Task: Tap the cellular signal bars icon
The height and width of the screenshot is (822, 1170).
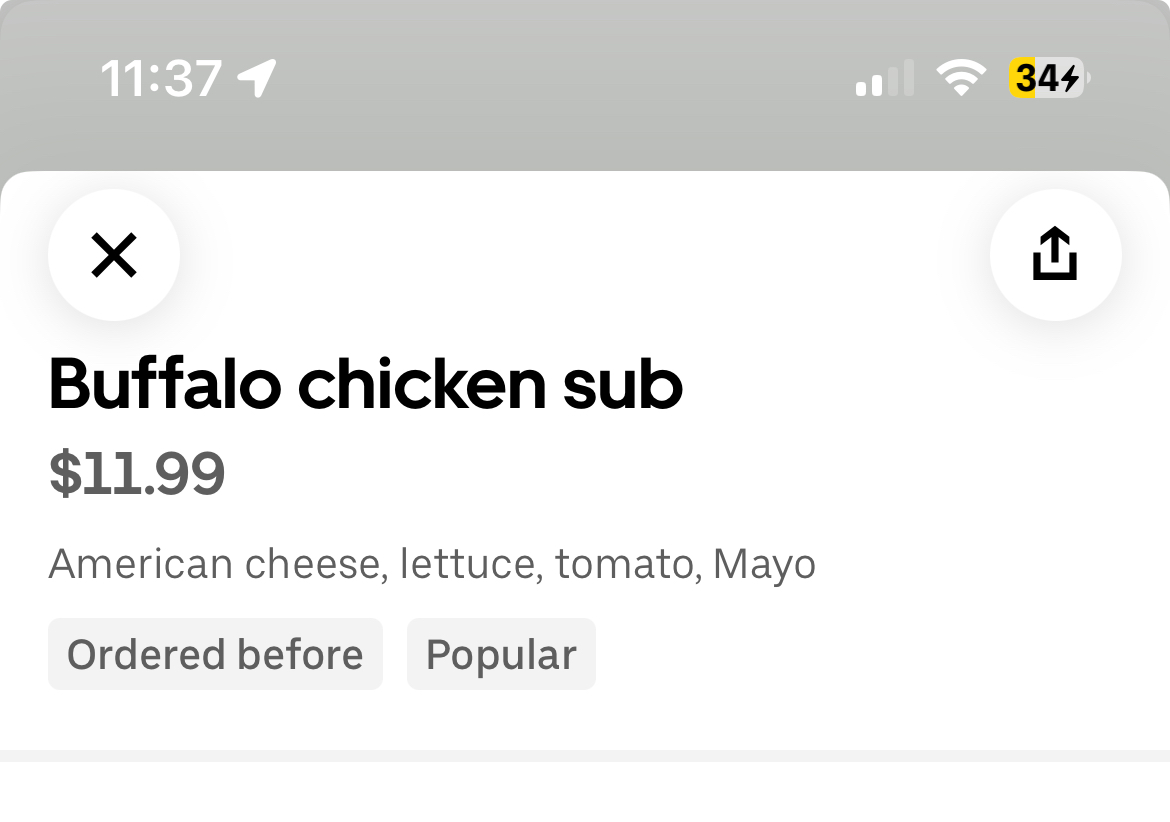Action: [884, 78]
